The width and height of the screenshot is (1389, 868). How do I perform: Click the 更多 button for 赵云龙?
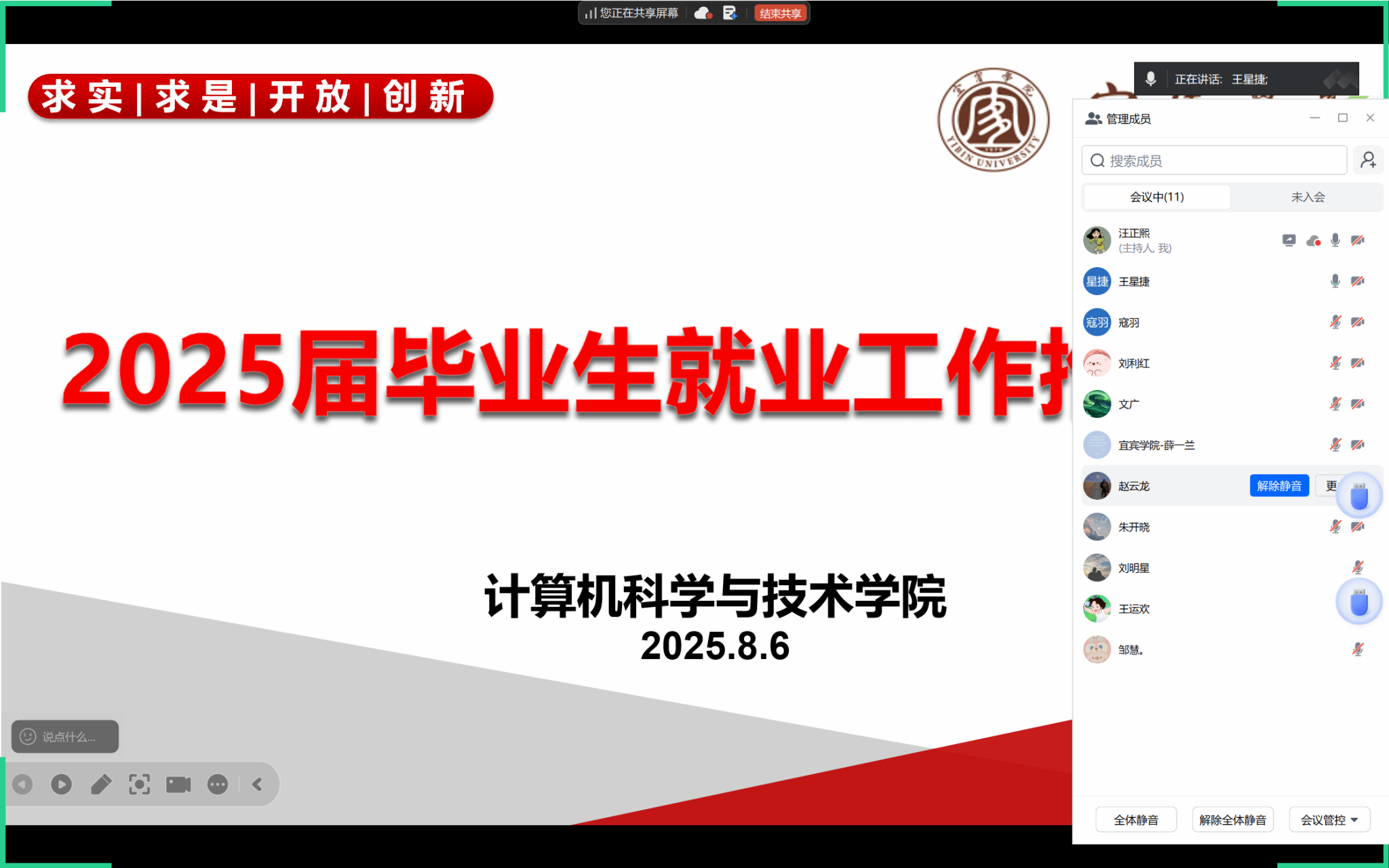click(1331, 486)
